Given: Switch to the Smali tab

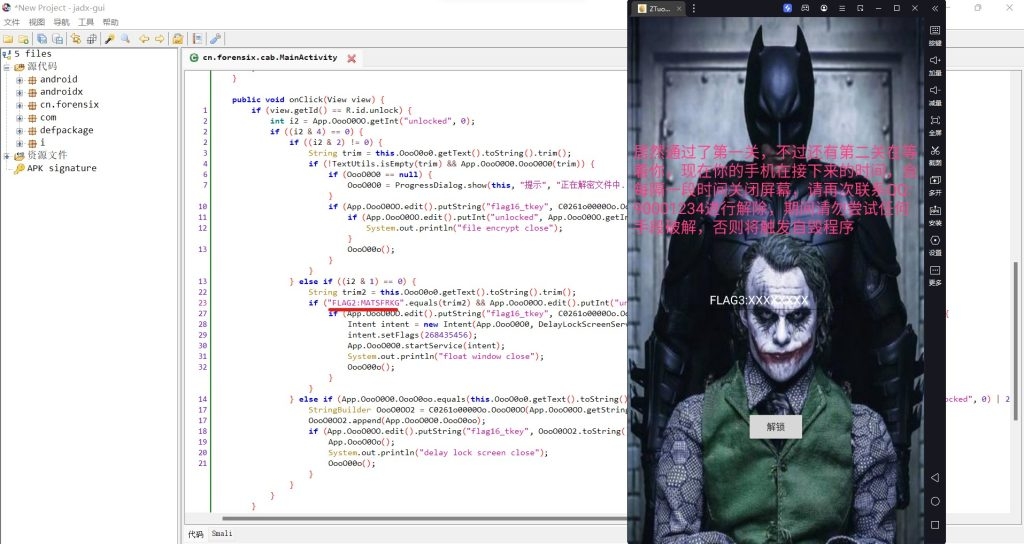Looking at the screenshot, I should coord(222,534).
